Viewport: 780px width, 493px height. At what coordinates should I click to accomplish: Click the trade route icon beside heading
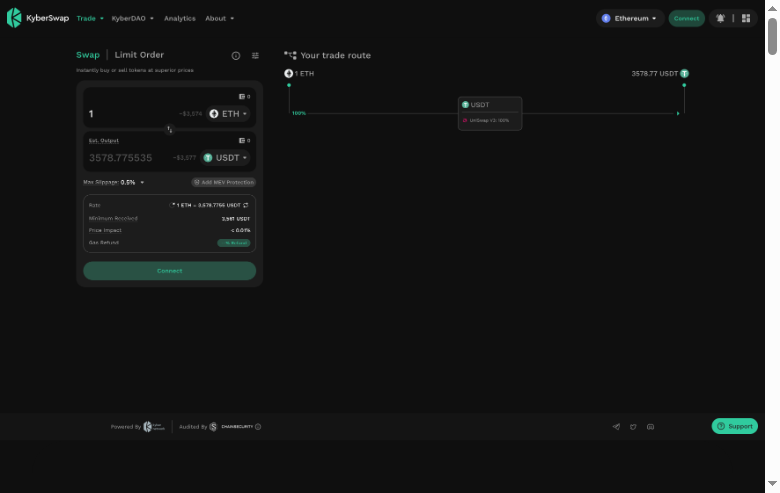coord(290,55)
